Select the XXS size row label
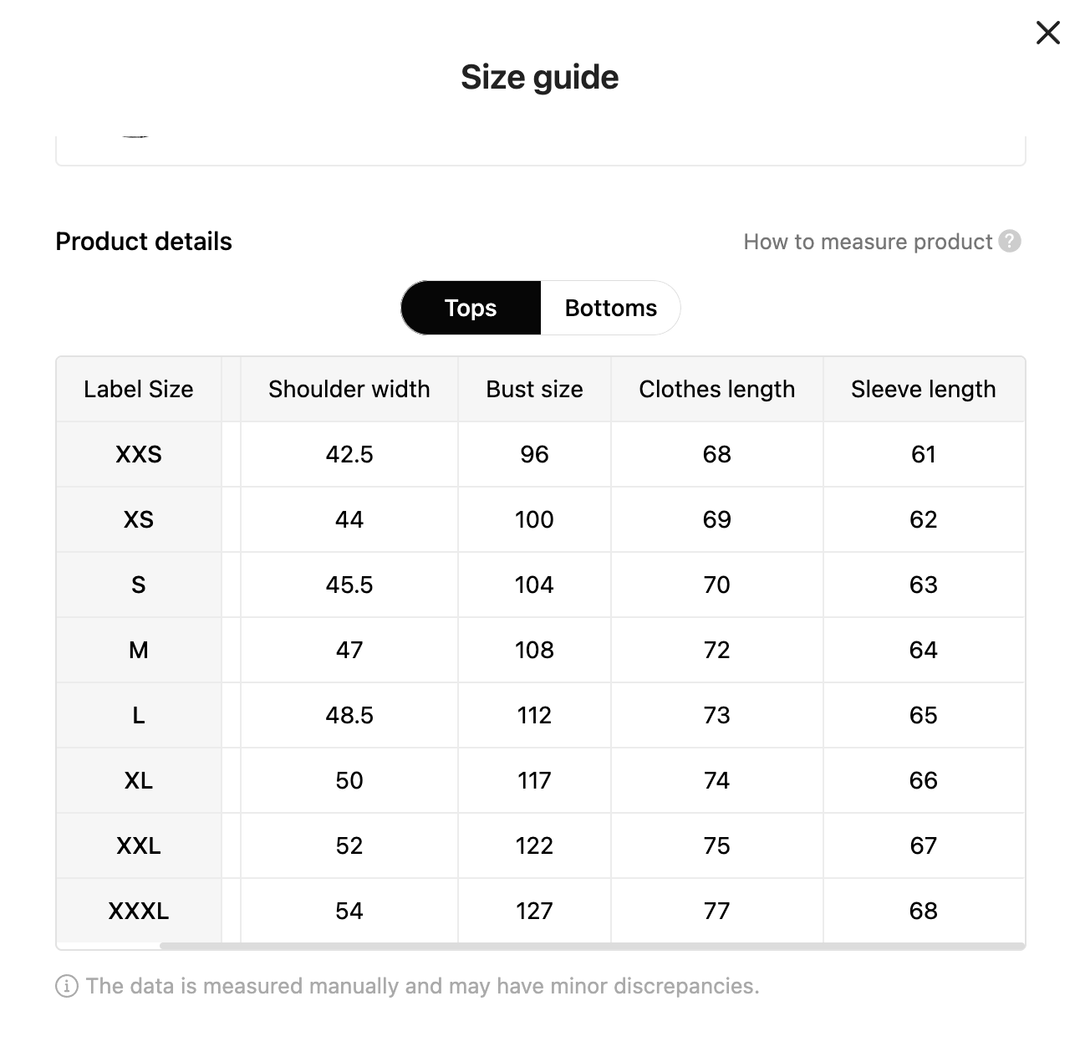The width and height of the screenshot is (1080, 1047). coord(138,454)
